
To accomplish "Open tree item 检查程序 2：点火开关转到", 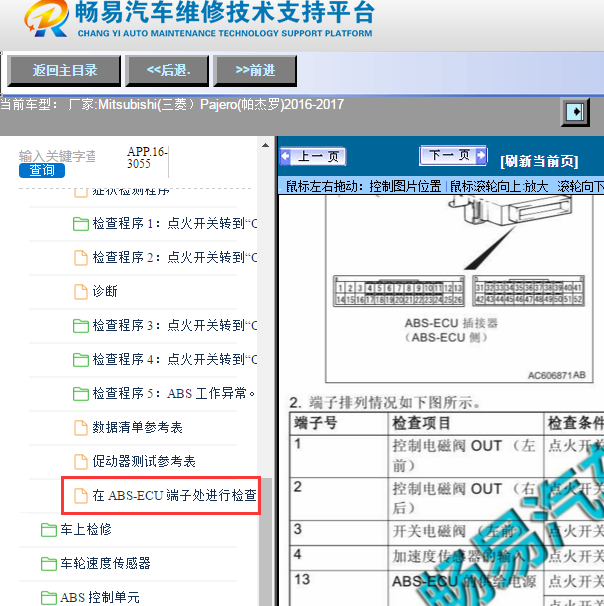I will (x=175, y=257).
